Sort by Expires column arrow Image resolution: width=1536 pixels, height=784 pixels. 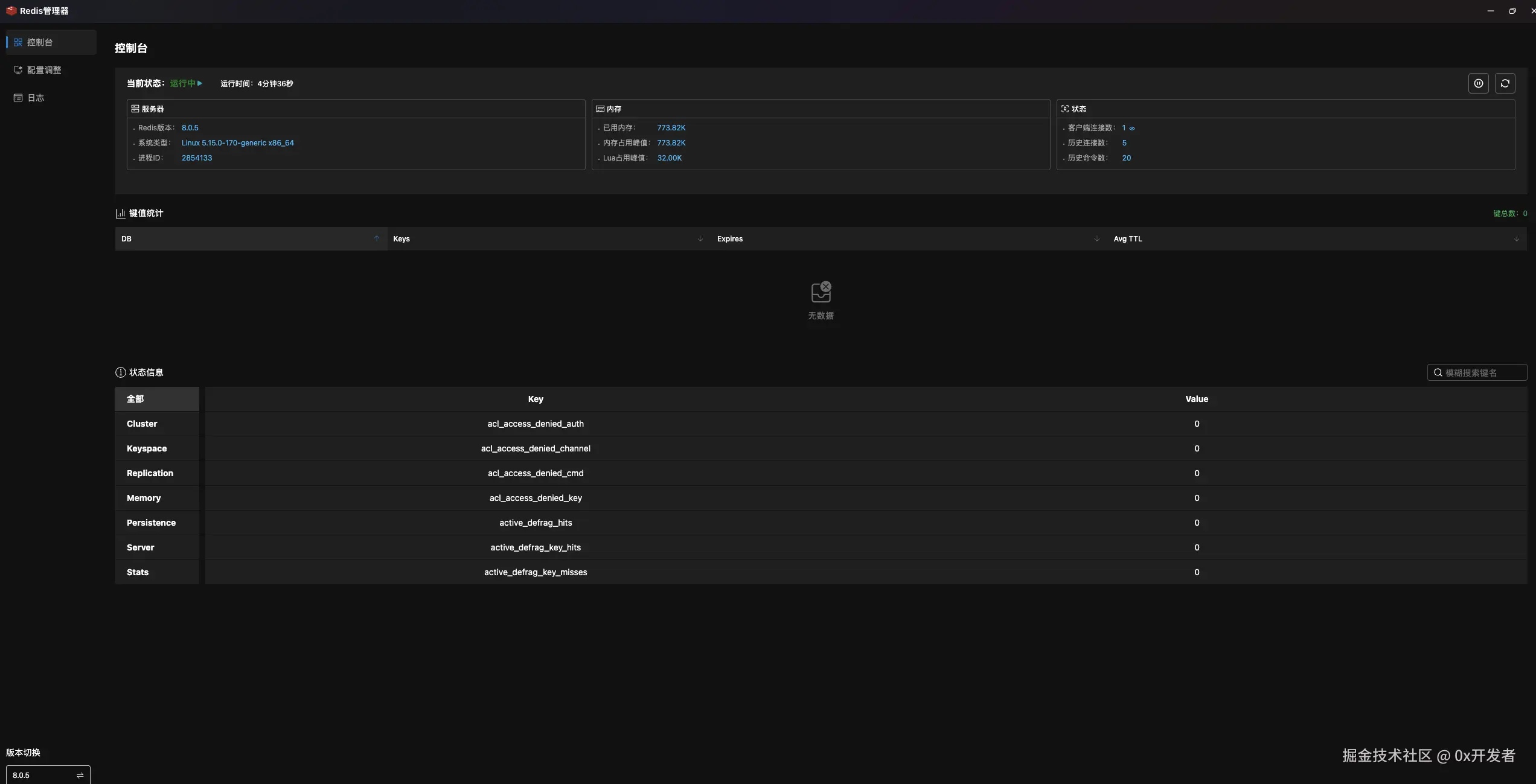pos(1096,239)
